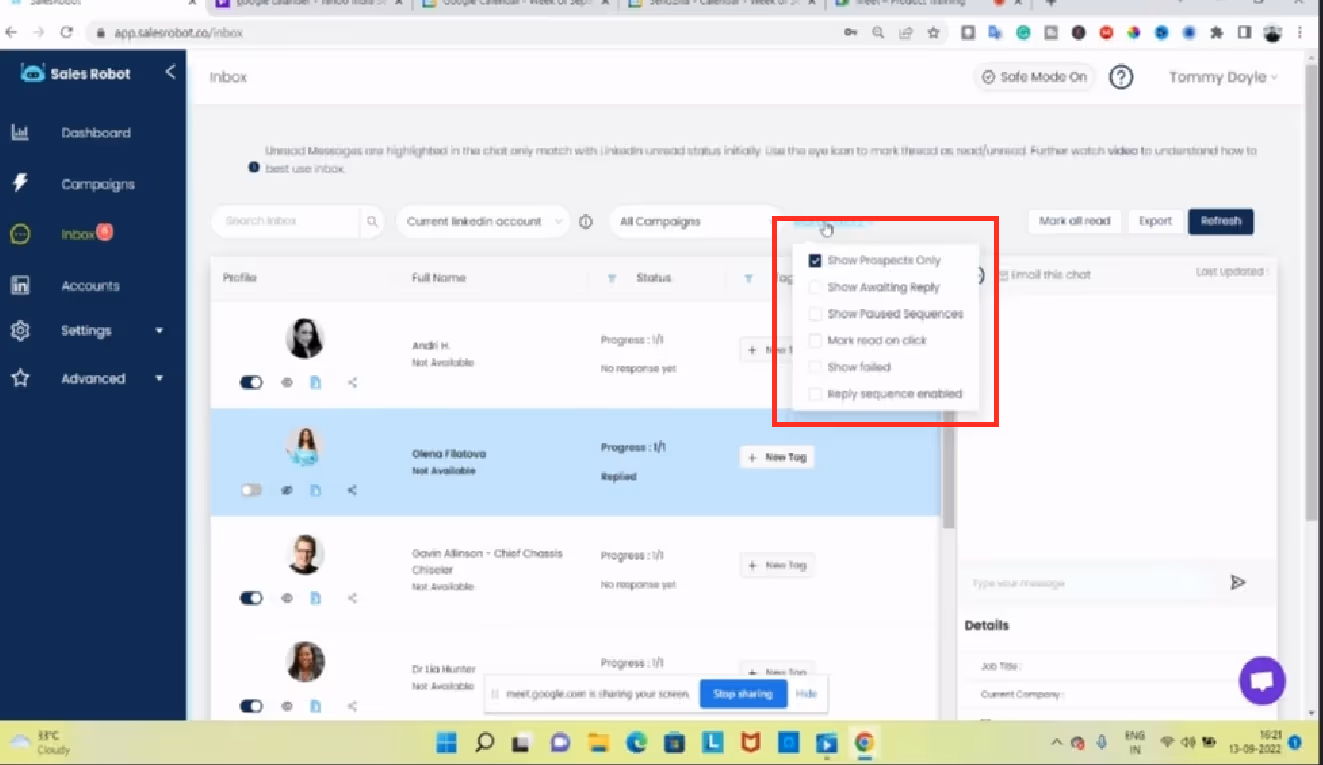Enable the Show failed filter
This screenshot has height=765, width=1323.
815,367
